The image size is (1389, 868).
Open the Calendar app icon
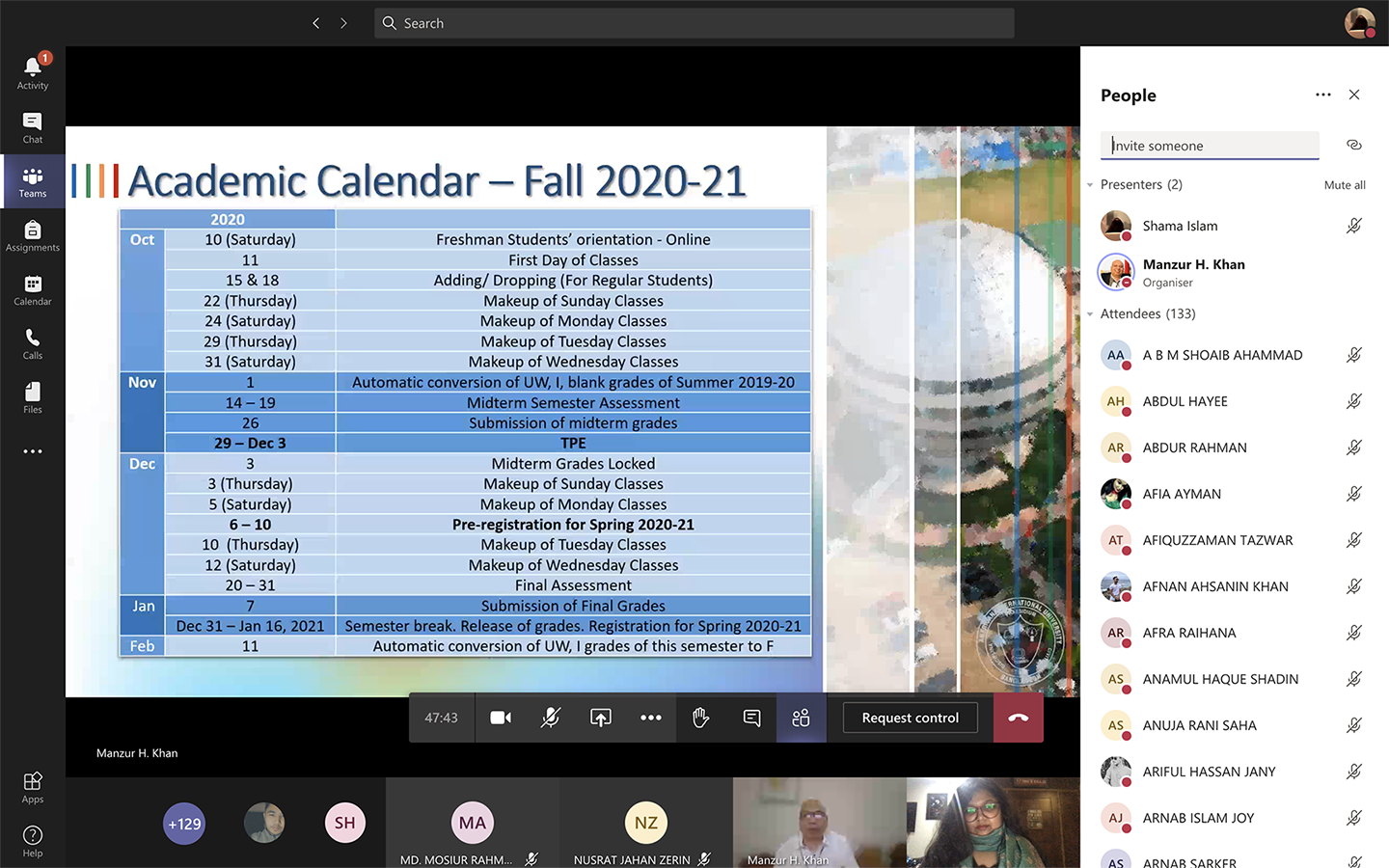(x=33, y=289)
